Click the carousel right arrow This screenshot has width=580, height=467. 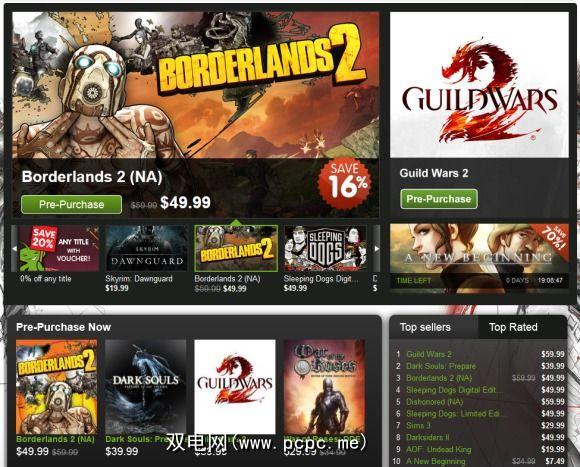pos(377,248)
